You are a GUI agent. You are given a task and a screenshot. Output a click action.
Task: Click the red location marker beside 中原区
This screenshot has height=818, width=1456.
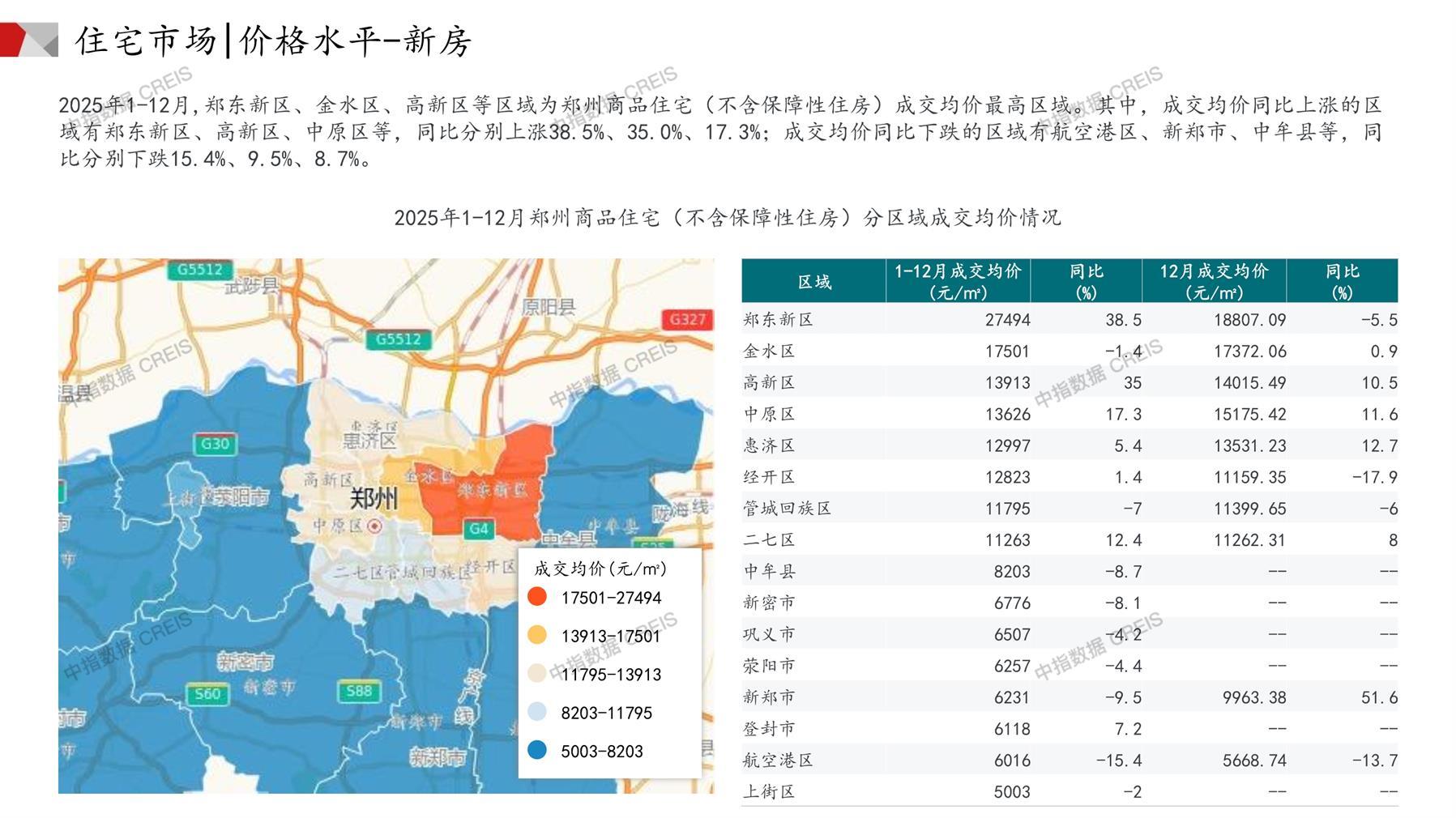(x=374, y=526)
